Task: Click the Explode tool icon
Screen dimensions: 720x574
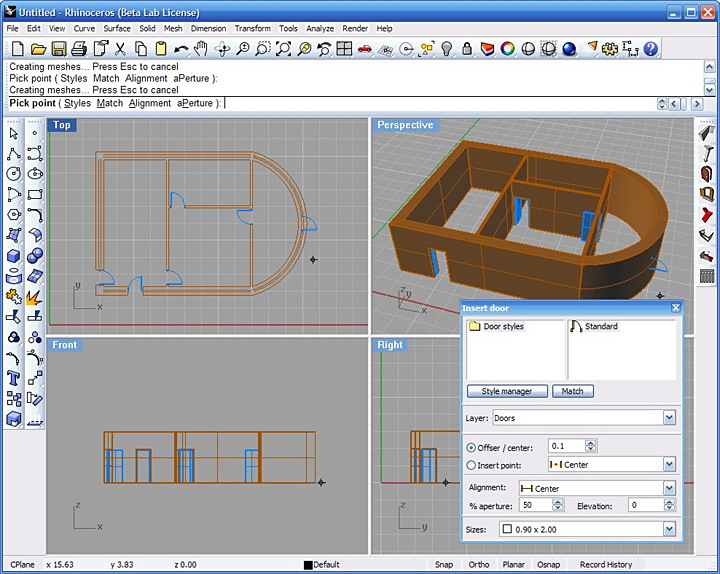Action: click(34, 296)
